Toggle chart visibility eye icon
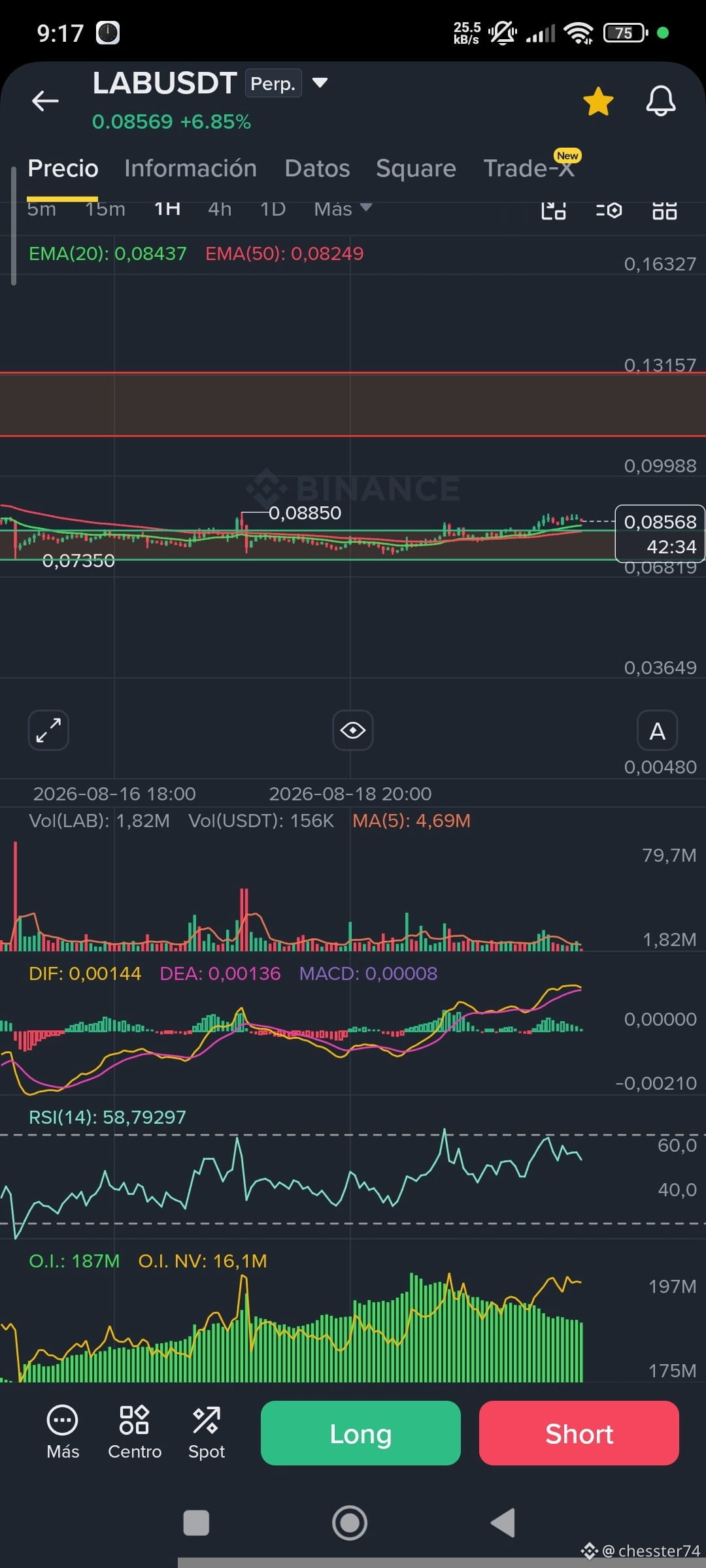Image resolution: width=706 pixels, height=1568 pixels. (353, 730)
